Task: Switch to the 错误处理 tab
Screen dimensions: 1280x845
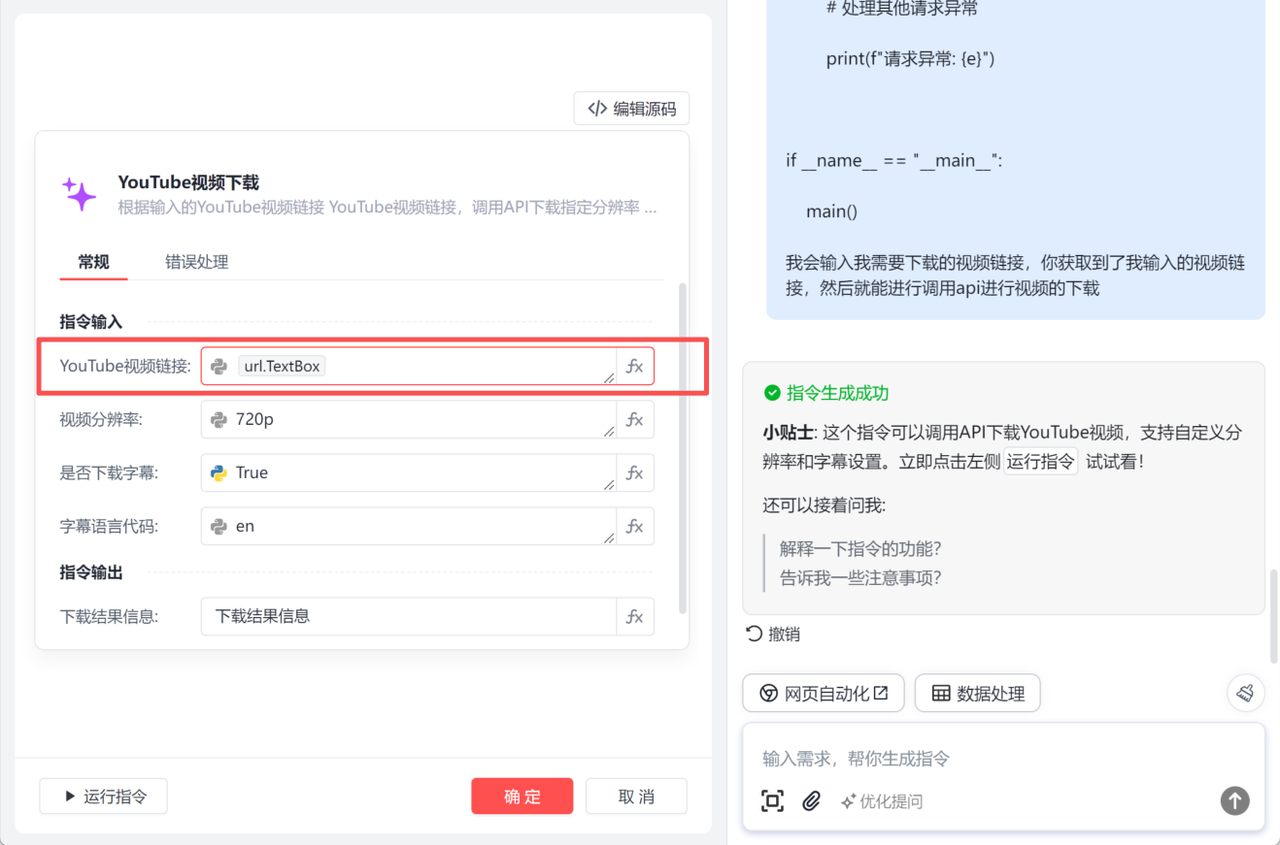Action: 197,262
